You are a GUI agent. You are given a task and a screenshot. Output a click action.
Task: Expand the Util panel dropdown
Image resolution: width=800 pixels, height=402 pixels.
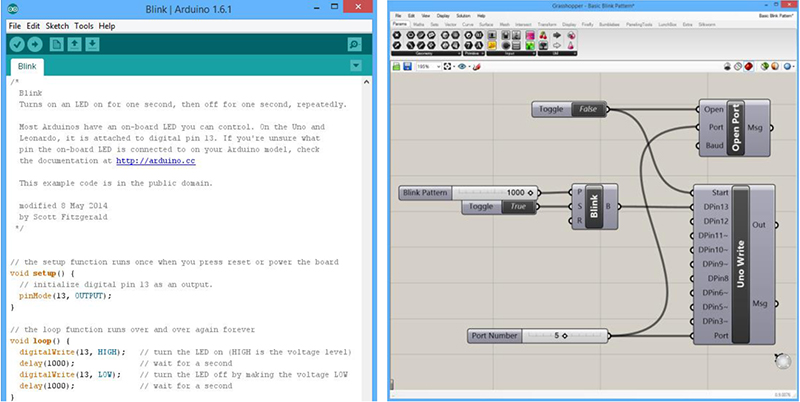pyautogui.click(x=574, y=53)
